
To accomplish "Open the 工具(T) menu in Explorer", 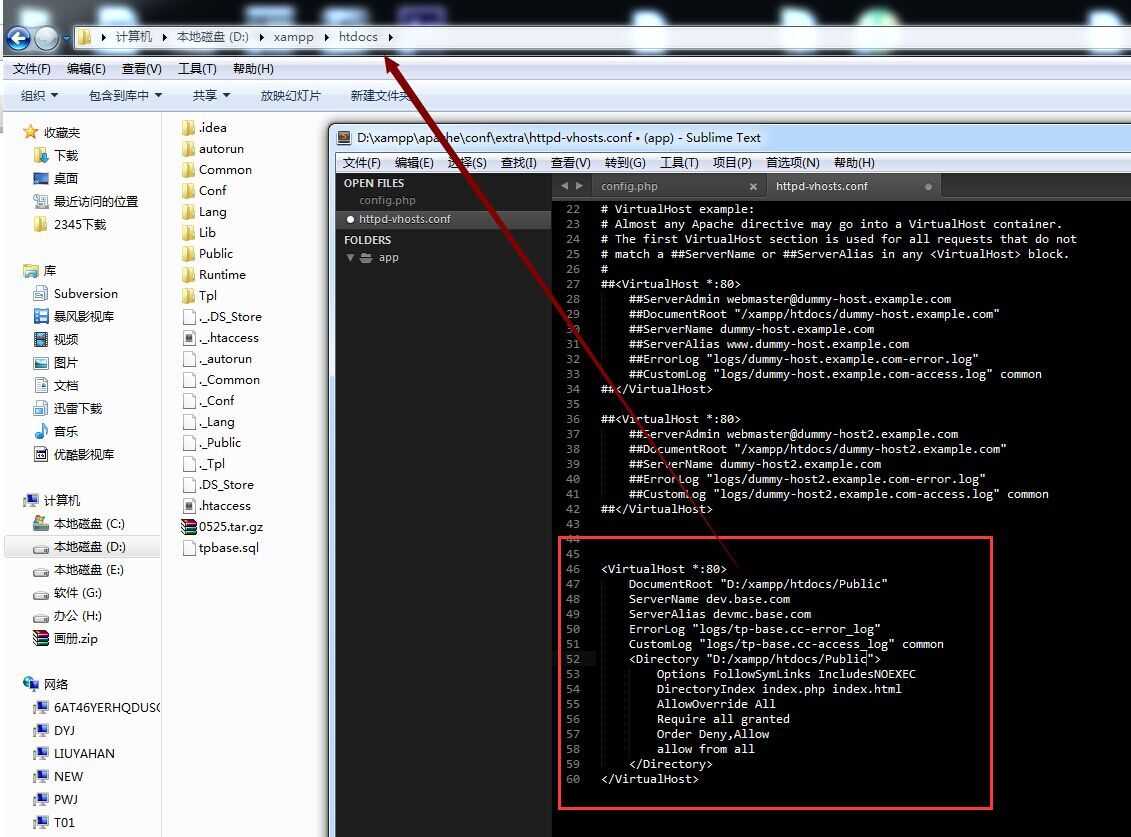I will point(197,69).
